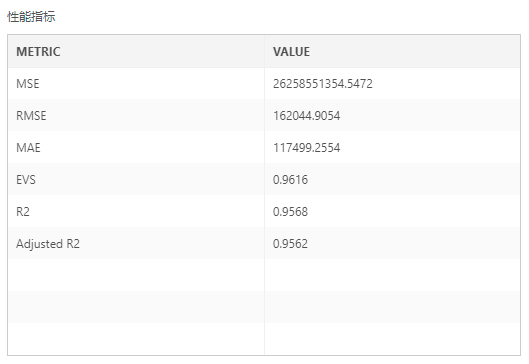Select the MSE metric row label
This screenshot has width=529, height=364.
pyautogui.click(x=28, y=84)
